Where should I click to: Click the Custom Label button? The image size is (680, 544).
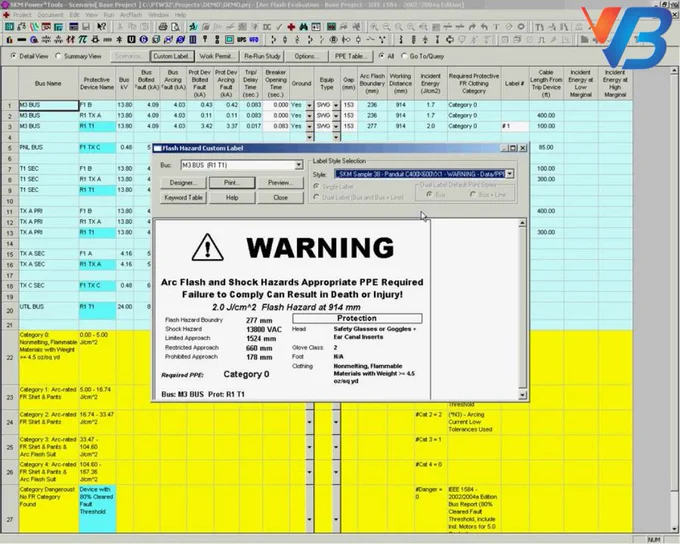pyautogui.click(x=171, y=56)
